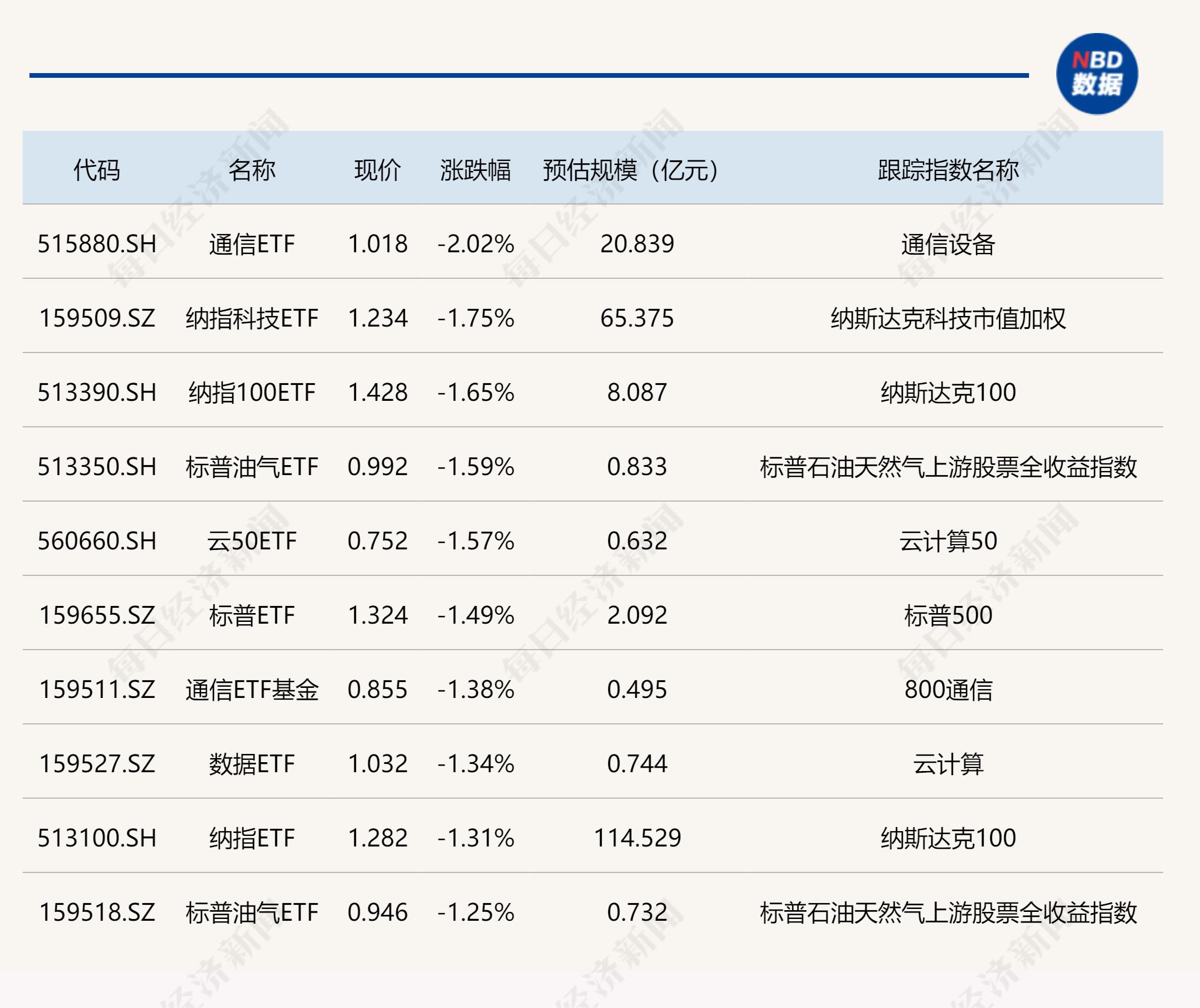This screenshot has height=1008, width=1200.
Task: Click code 513350.SH
Action: point(97,467)
